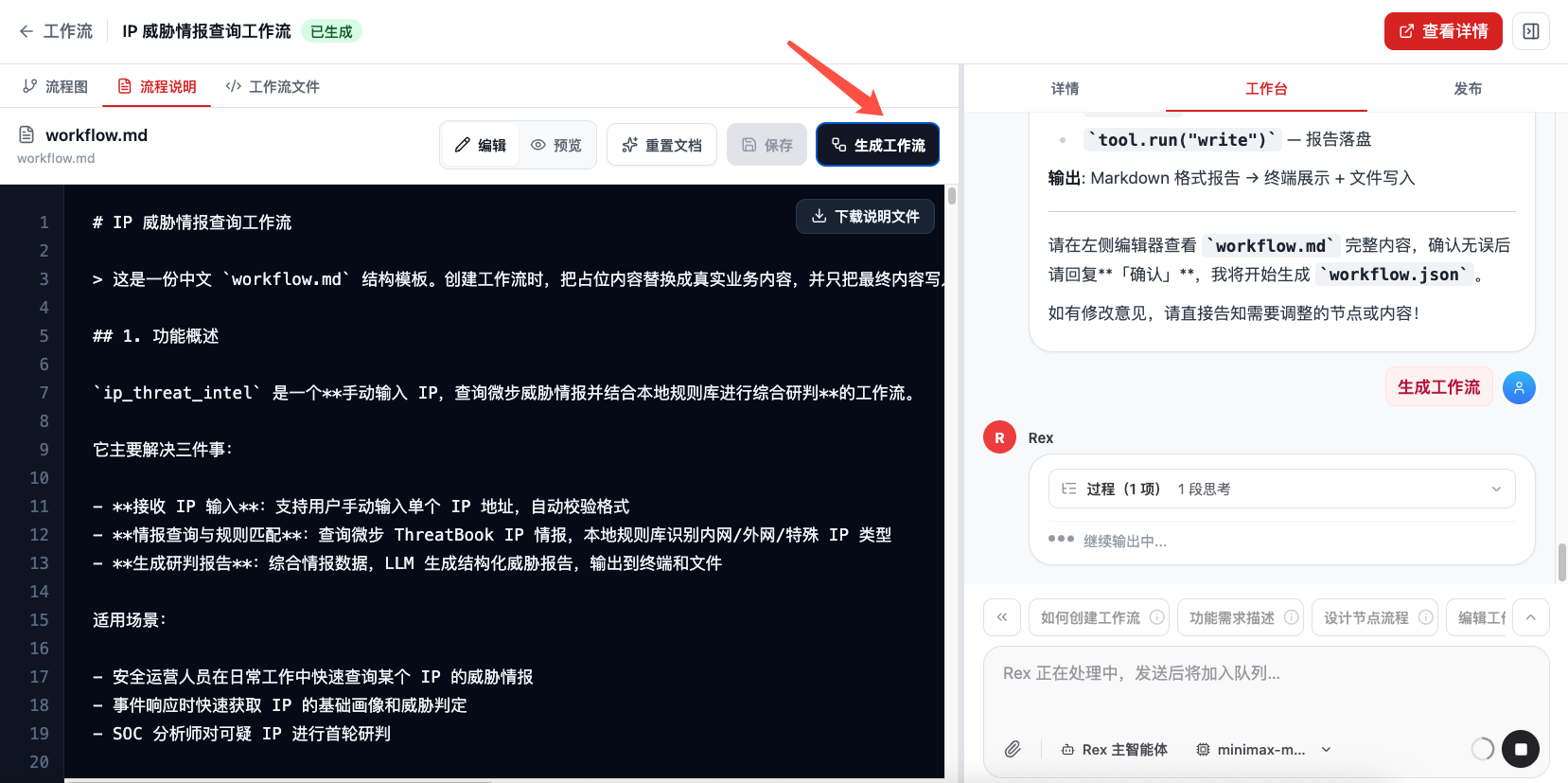Click the blue user avatar icon

coord(1519,387)
